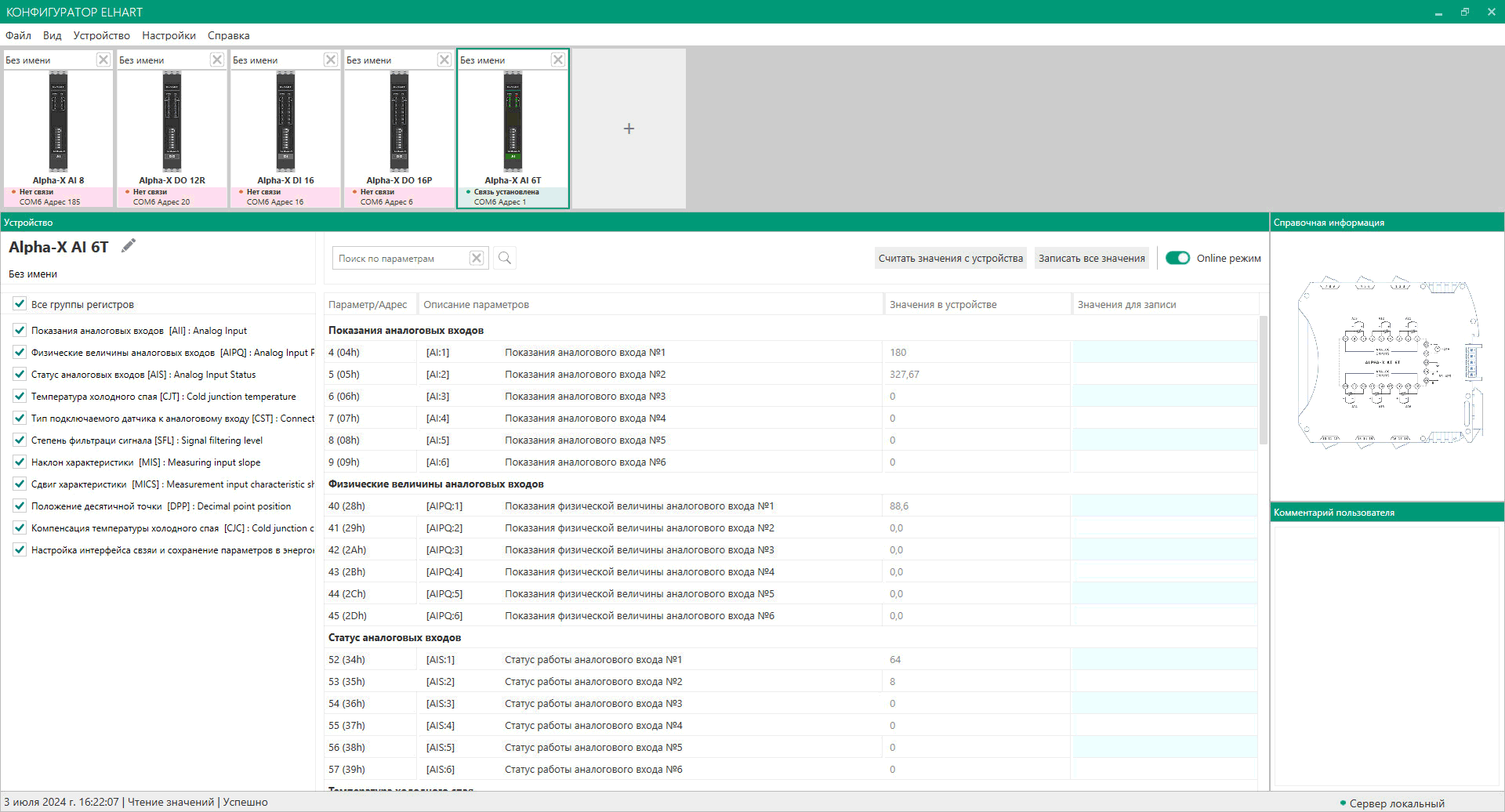Open the Справка menu

tap(229, 35)
